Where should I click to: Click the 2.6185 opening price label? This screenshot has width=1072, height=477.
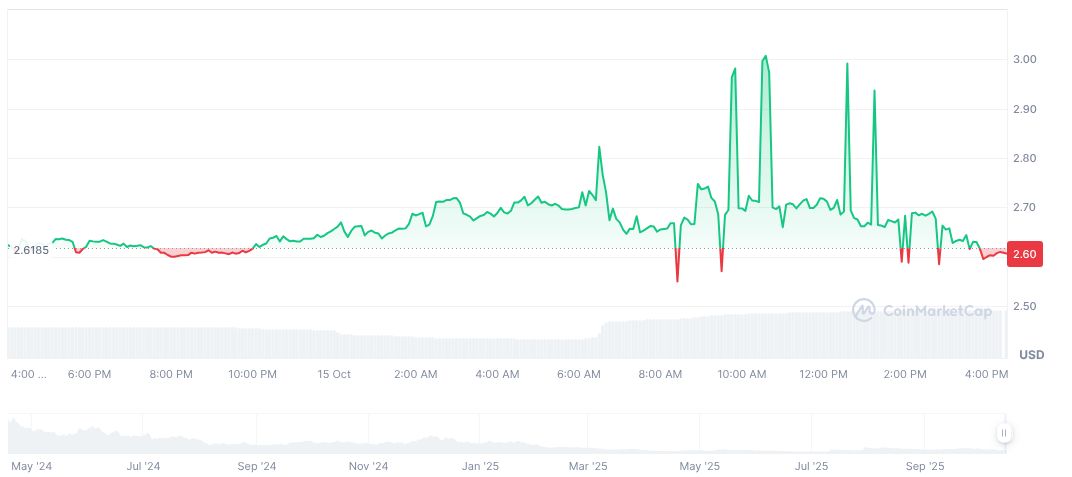click(x=33, y=249)
